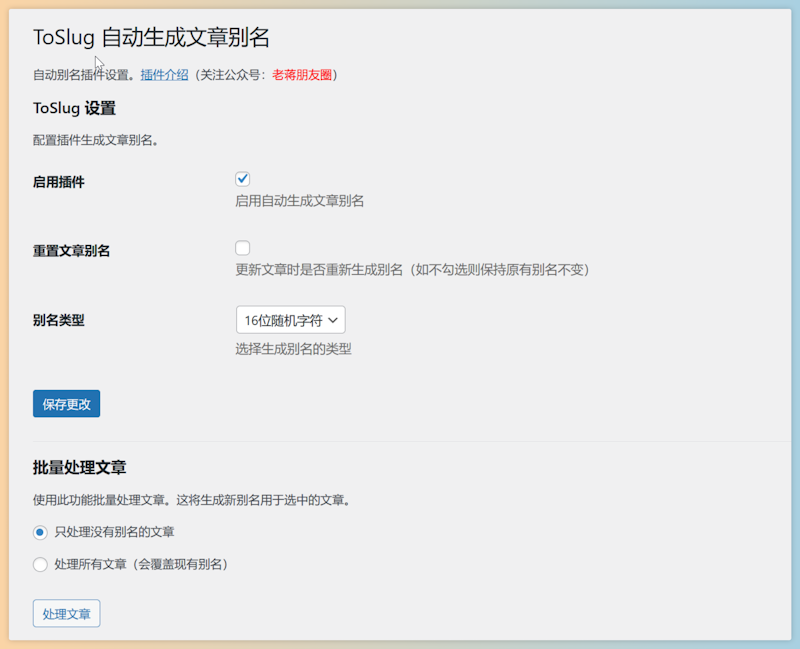This screenshot has width=800, height=649.
Task: Click the 批量处理文章 section heading
Action: tap(79, 467)
